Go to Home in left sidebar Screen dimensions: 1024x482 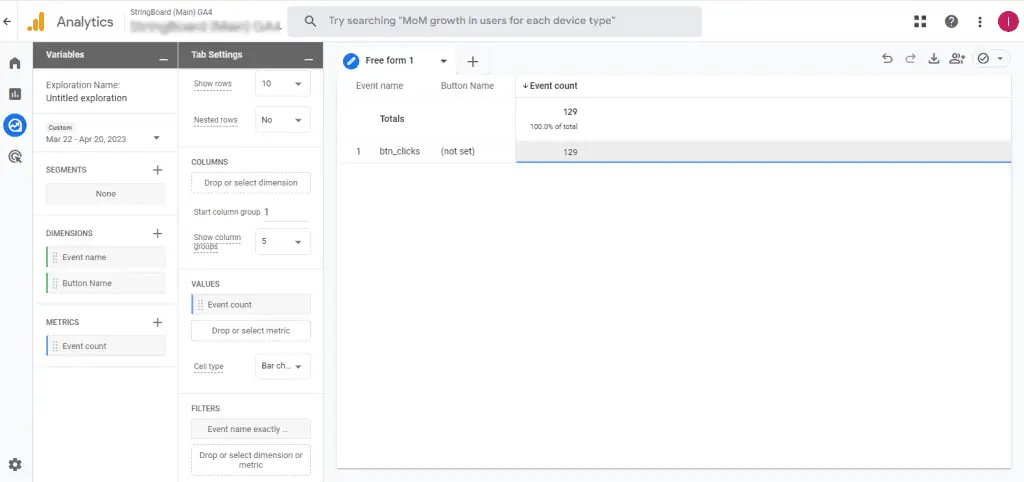[15, 63]
